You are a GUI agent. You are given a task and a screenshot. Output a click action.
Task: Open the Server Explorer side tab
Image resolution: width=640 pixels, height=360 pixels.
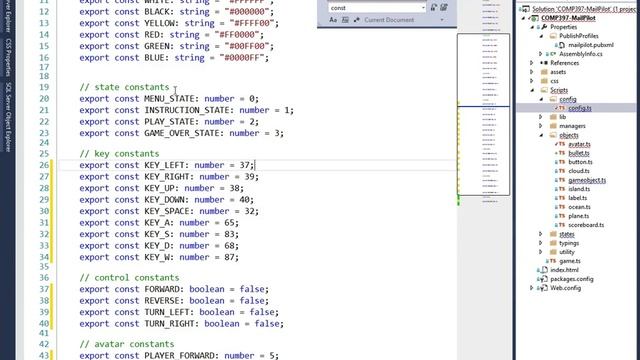pyautogui.click(x=8, y=16)
